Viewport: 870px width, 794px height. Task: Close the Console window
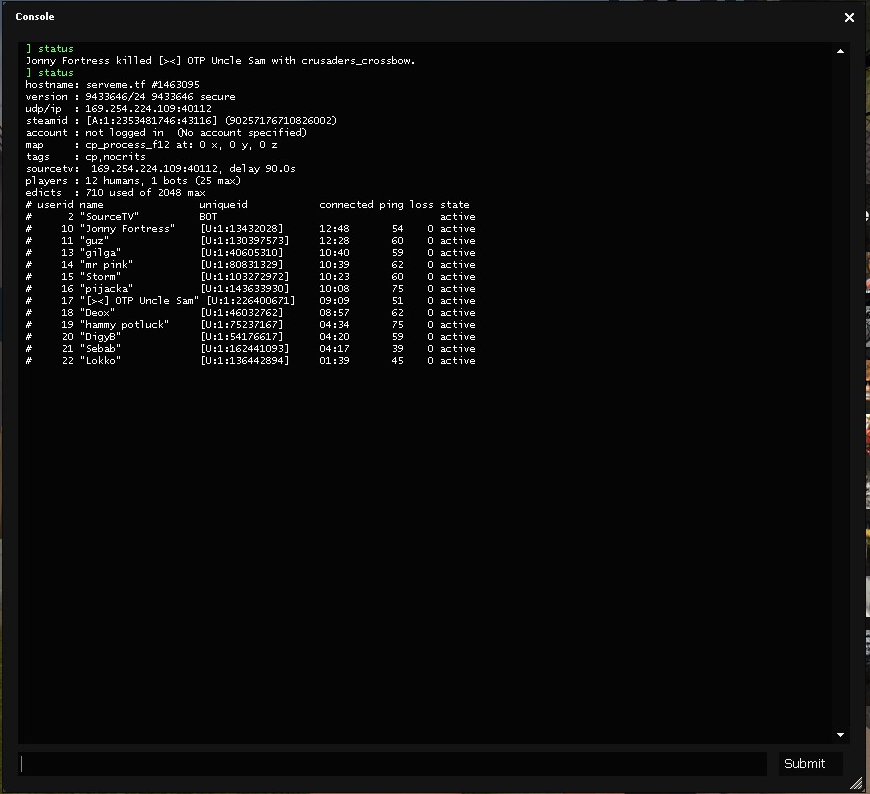coord(849,17)
